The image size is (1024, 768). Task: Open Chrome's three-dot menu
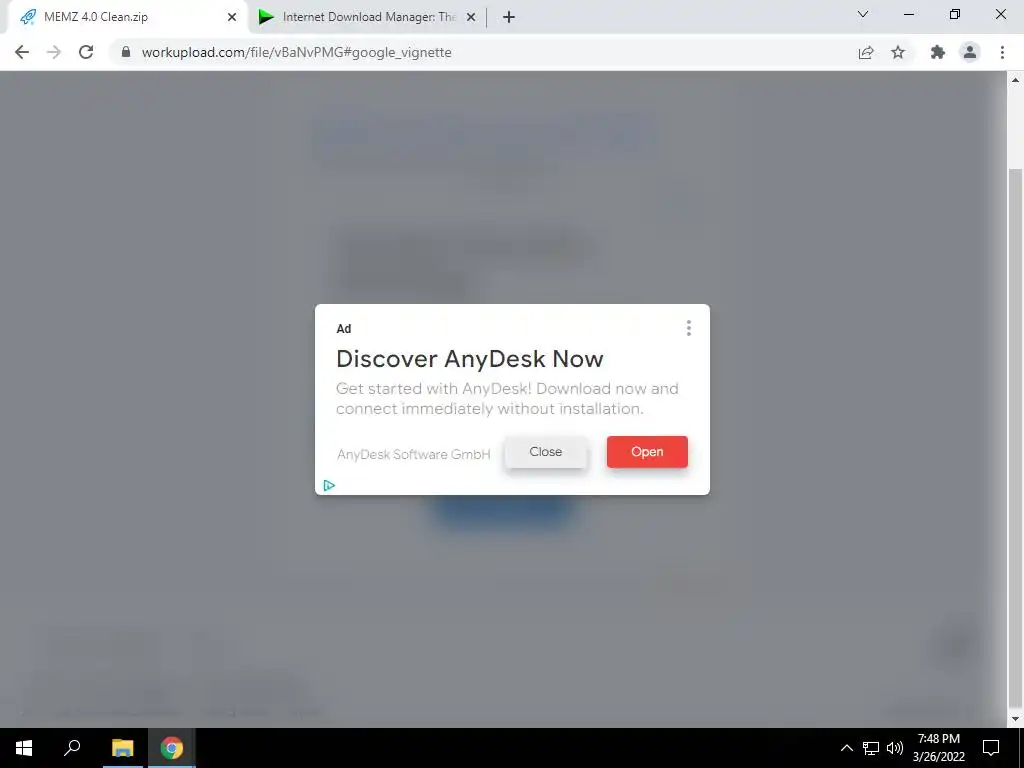pyautogui.click(x=1002, y=52)
